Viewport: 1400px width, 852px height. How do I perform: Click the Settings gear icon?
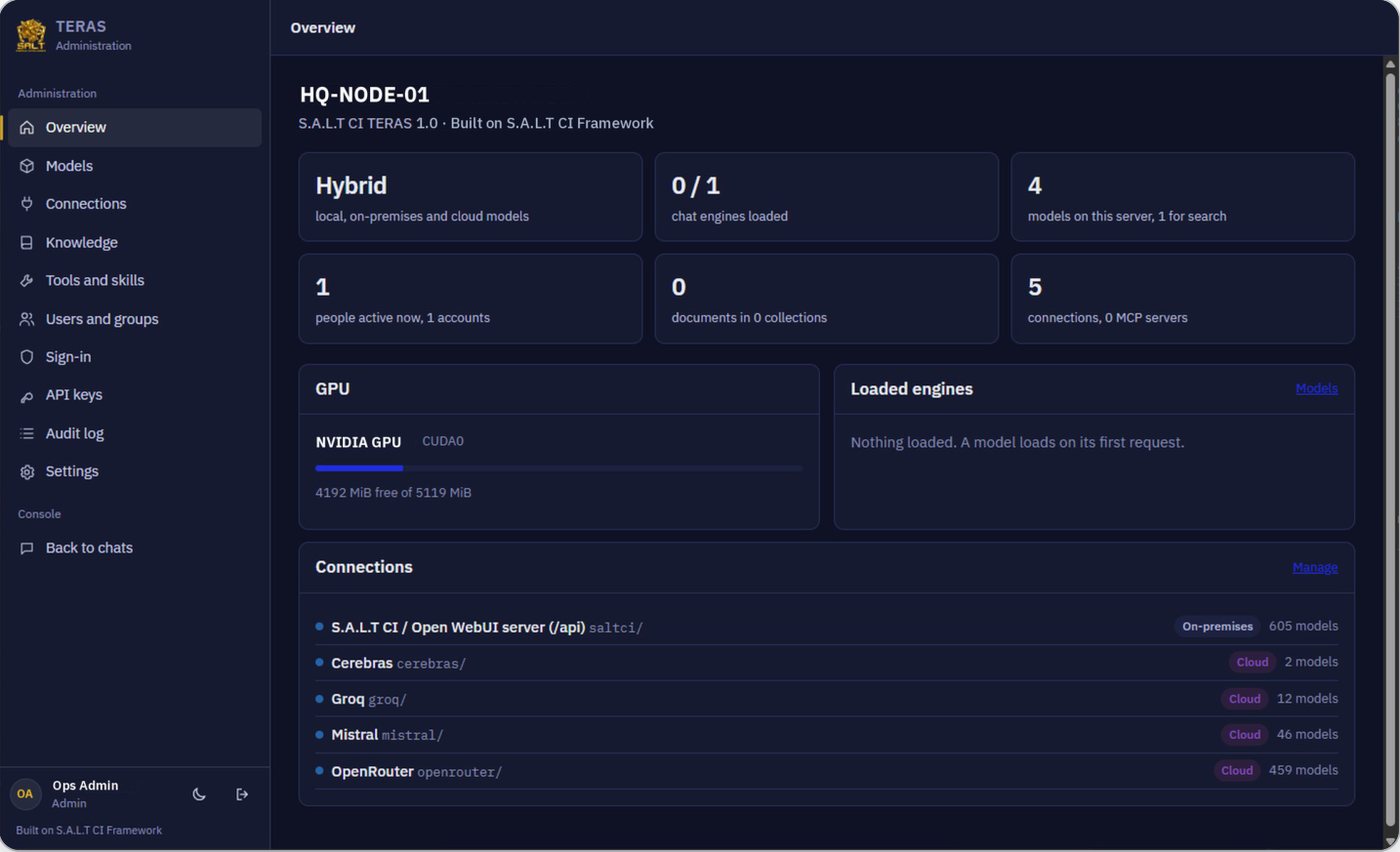[27, 472]
